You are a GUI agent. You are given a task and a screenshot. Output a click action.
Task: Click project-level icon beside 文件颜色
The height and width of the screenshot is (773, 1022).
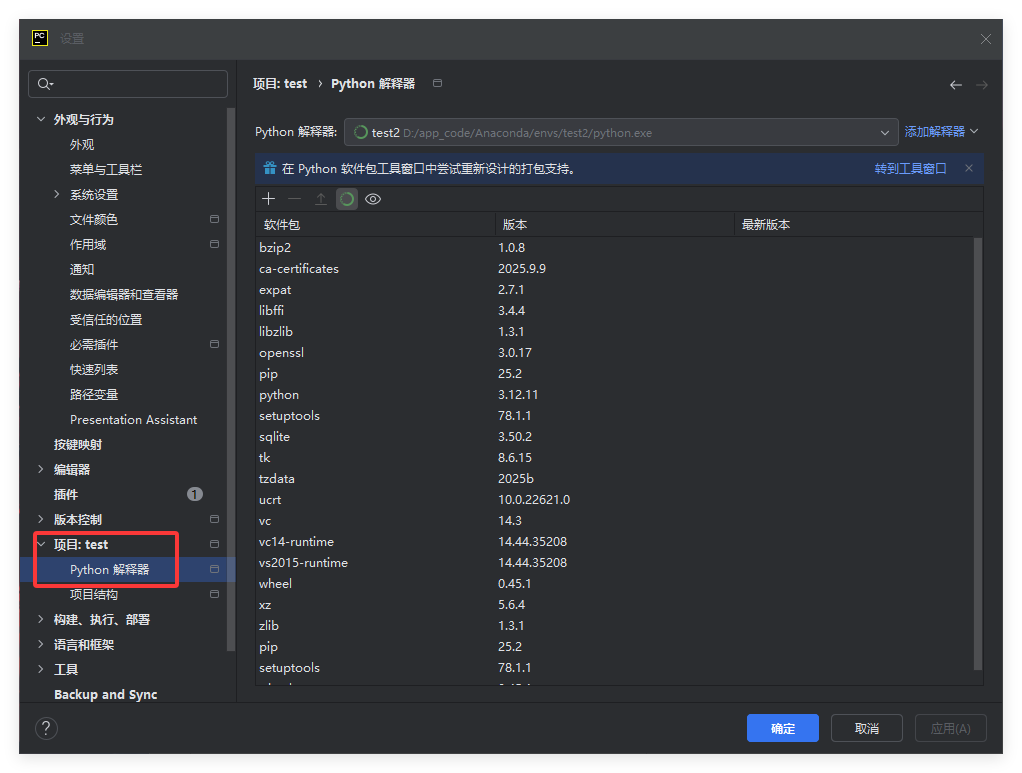click(214, 219)
